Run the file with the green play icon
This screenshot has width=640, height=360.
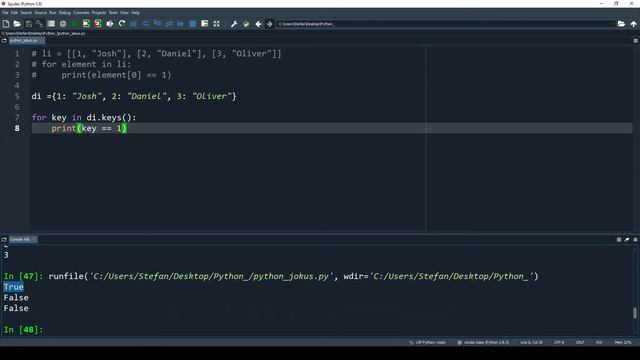point(75,24)
